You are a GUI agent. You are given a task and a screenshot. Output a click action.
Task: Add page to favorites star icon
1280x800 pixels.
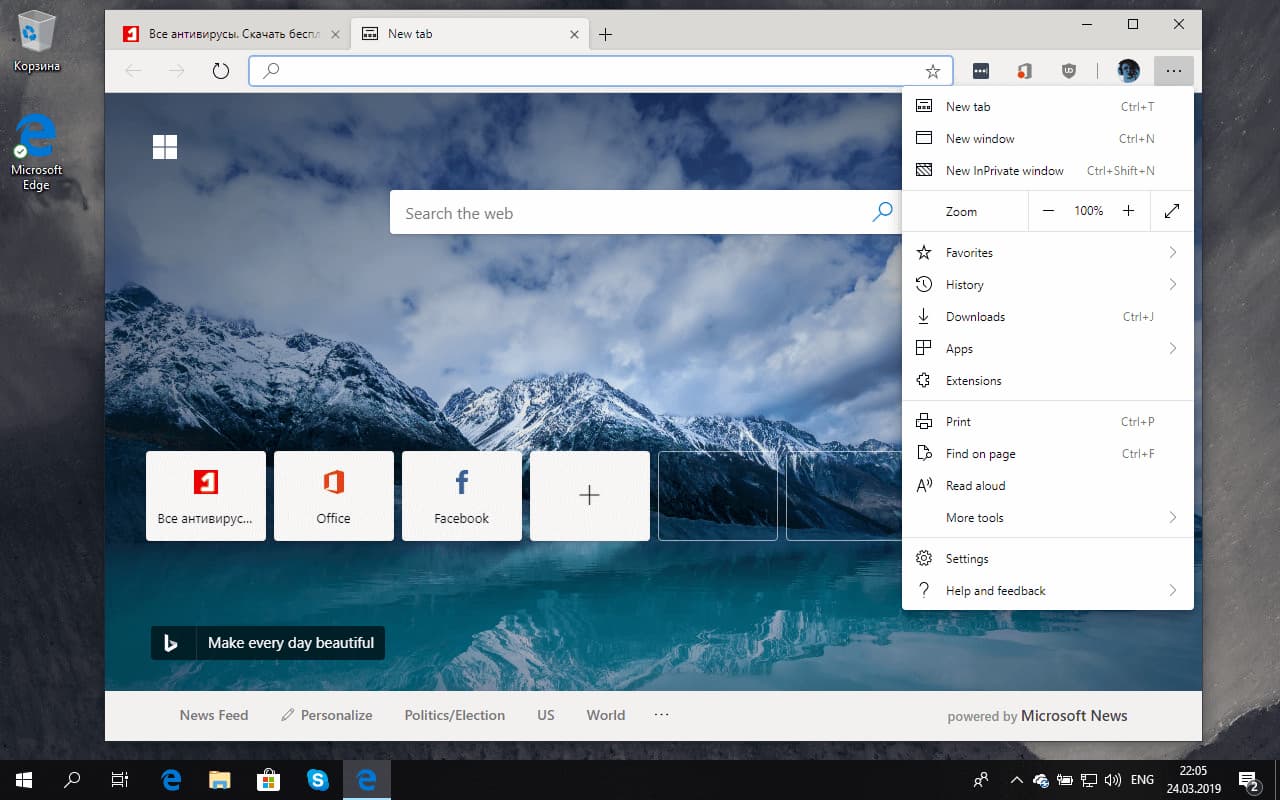click(x=933, y=71)
